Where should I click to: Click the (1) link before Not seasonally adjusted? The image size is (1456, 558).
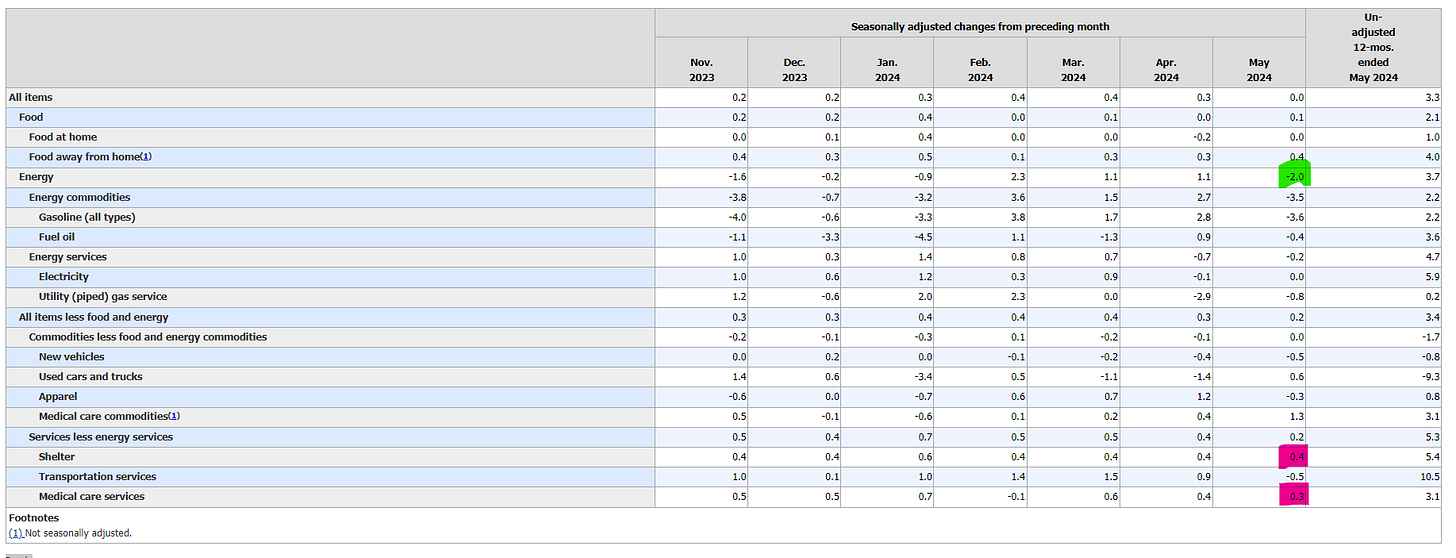(14, 533)
